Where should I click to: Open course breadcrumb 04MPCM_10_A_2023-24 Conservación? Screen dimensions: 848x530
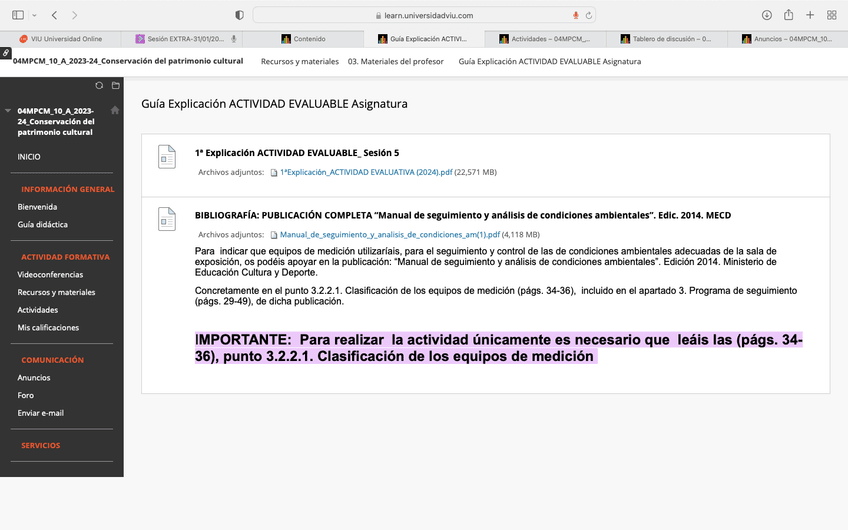pos(128,61)
